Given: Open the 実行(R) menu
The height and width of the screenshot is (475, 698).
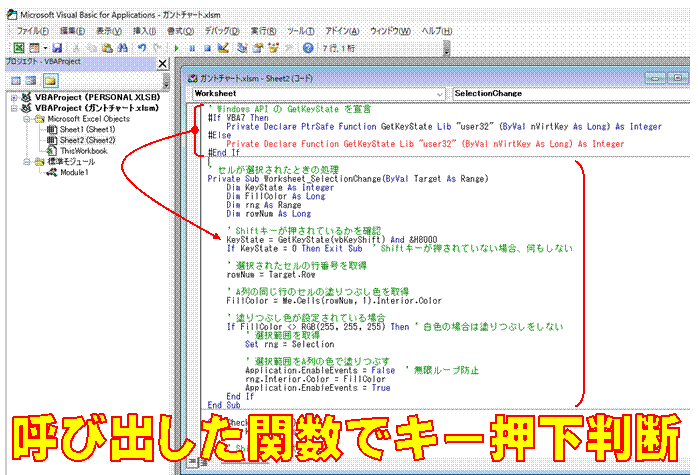Looking at the screenshot, I should click(x=263, y=31).
